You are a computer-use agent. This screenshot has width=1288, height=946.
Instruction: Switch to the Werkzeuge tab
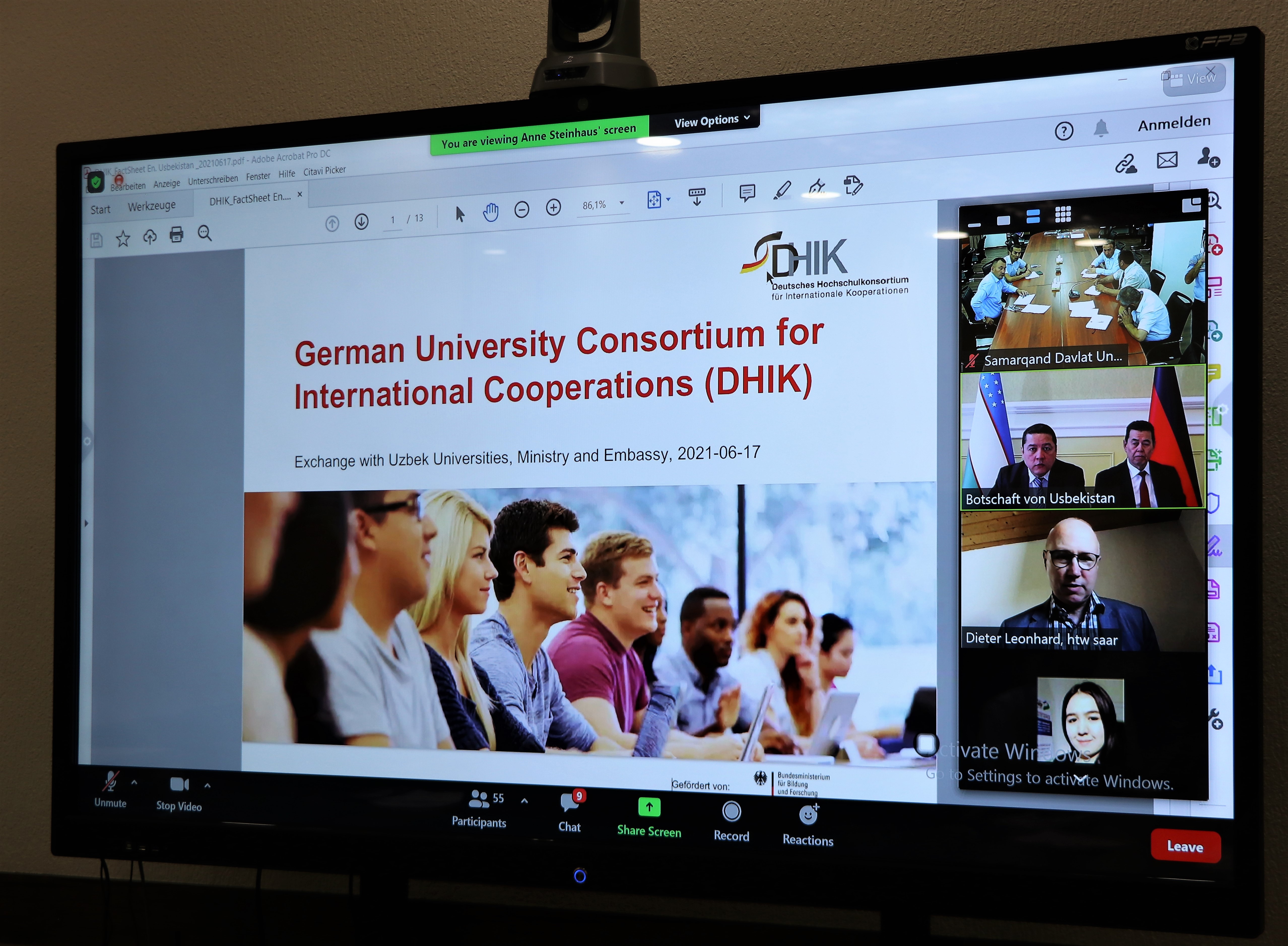(x=152, y=206)
